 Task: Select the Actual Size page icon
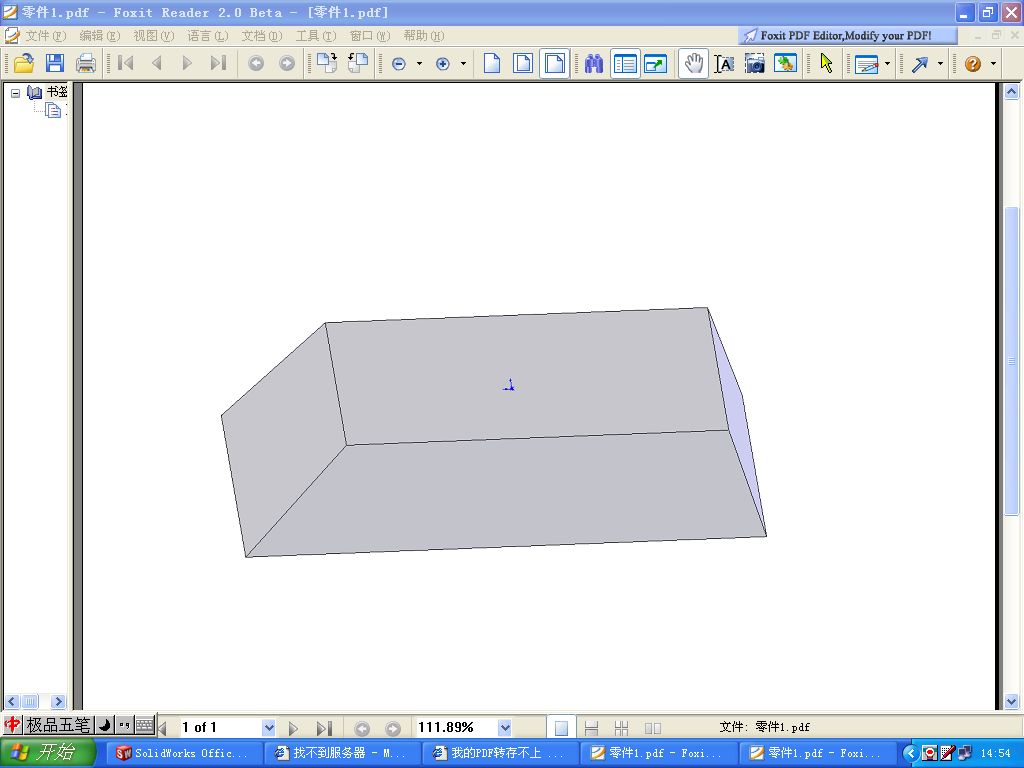coord(492,63)
